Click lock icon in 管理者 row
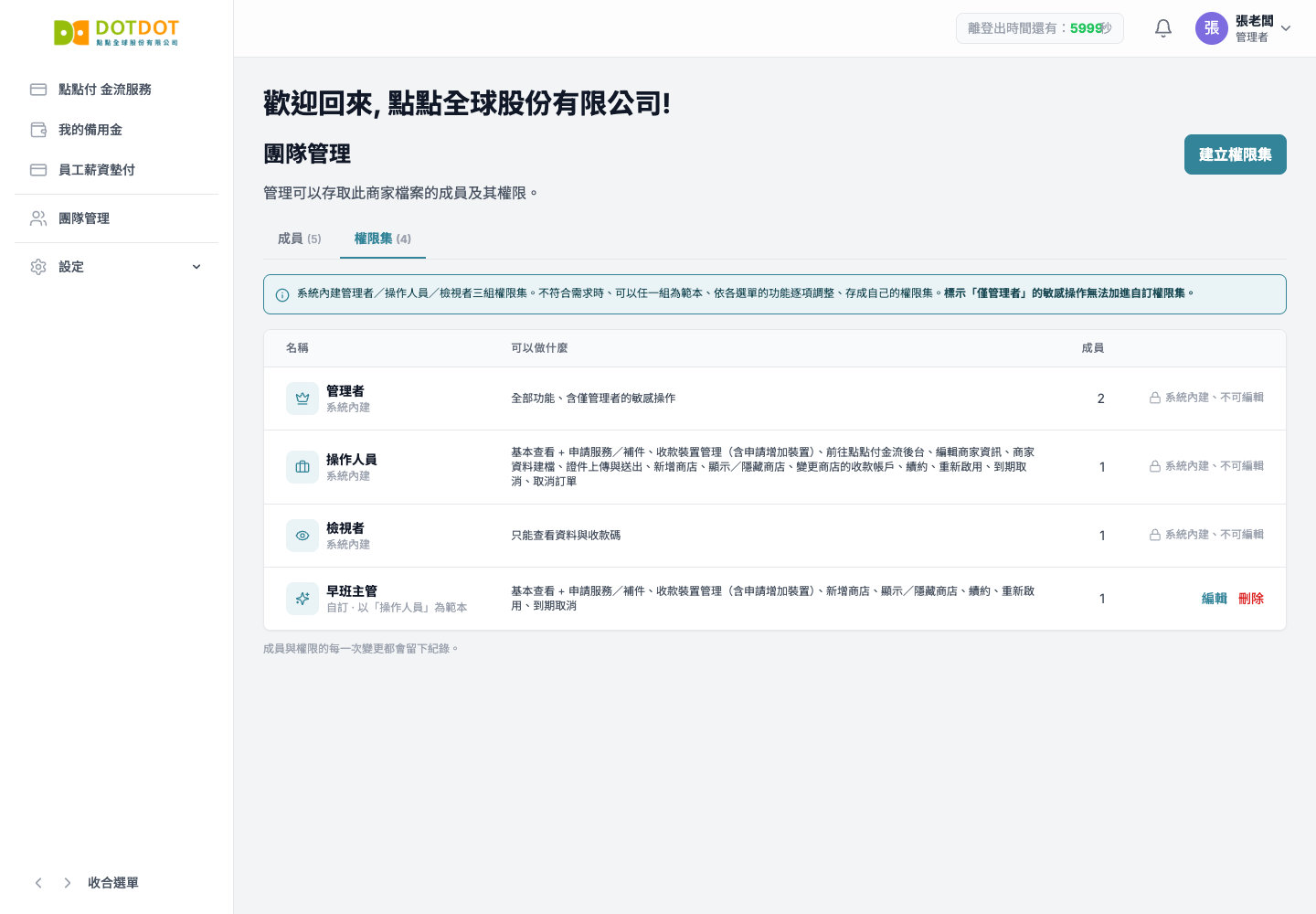This screenshot has height=914, width=1316. coord(1155,398)
